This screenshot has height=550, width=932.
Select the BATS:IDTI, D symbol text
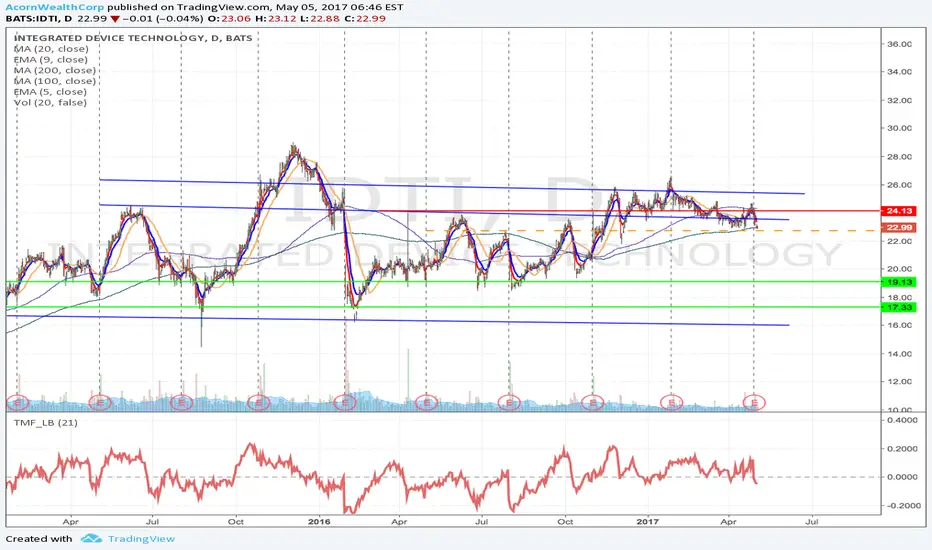[x=39, y=18]
